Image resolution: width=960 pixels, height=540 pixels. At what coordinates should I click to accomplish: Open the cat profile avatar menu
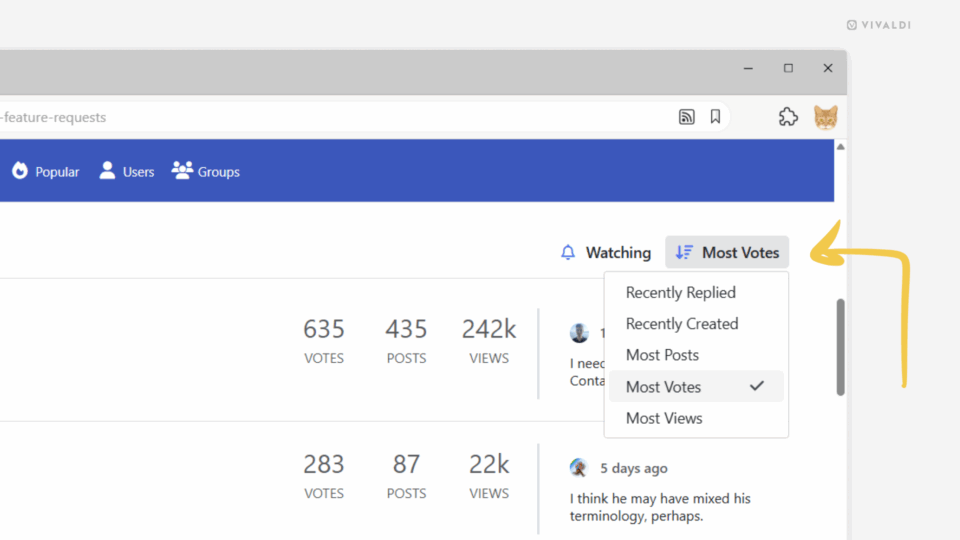pos(825,117)
